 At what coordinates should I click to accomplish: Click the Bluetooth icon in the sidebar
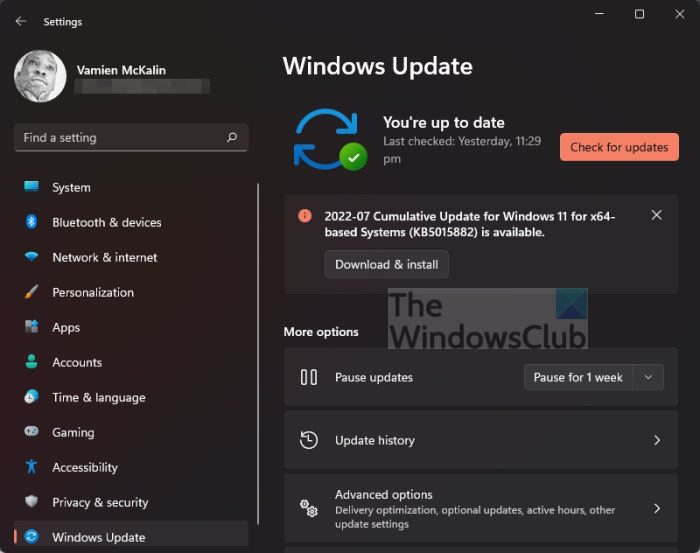pyautogui.click(x=31, y=221)
